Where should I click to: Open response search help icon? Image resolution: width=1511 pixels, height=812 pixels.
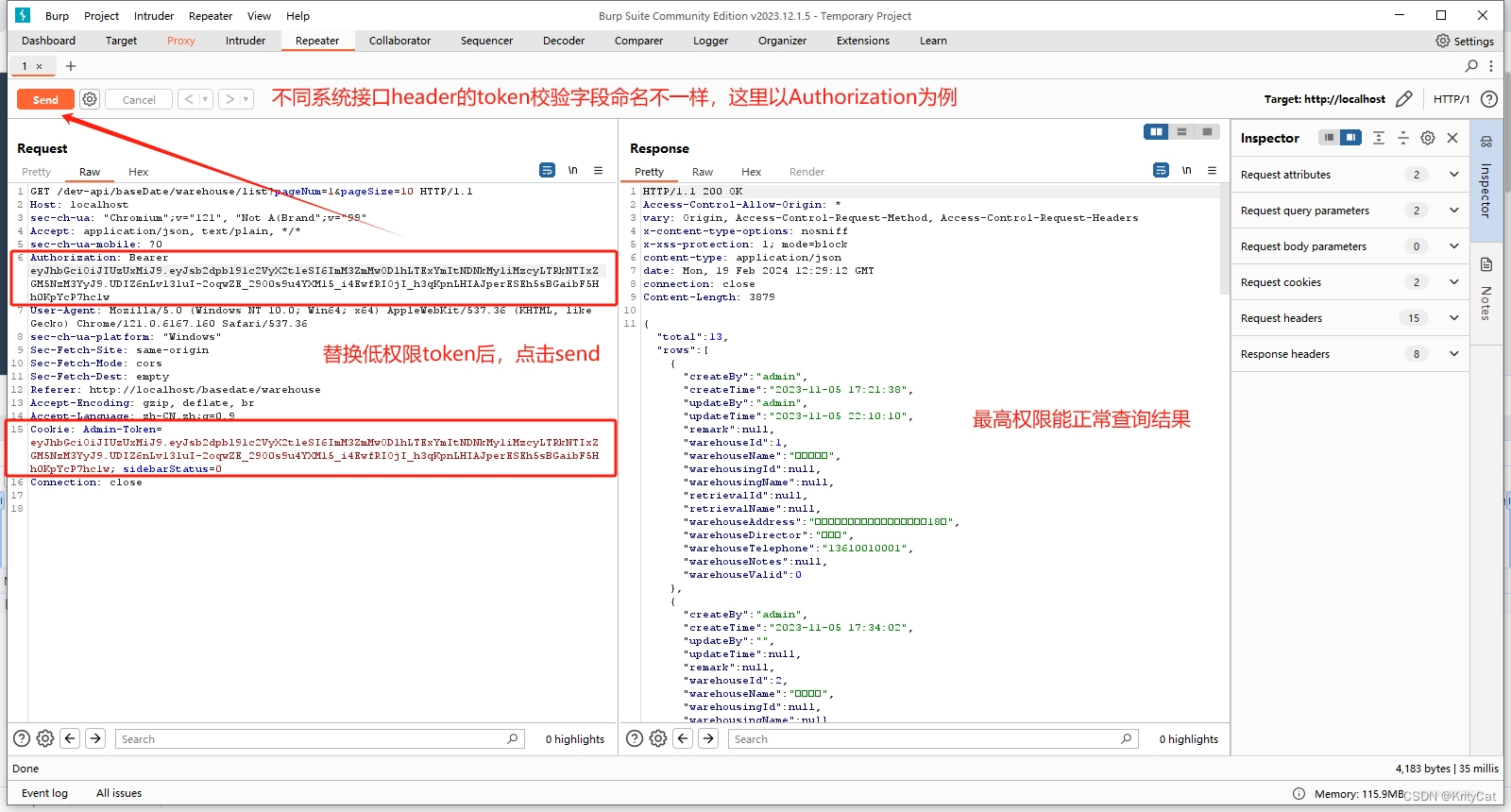pos(635,738)
